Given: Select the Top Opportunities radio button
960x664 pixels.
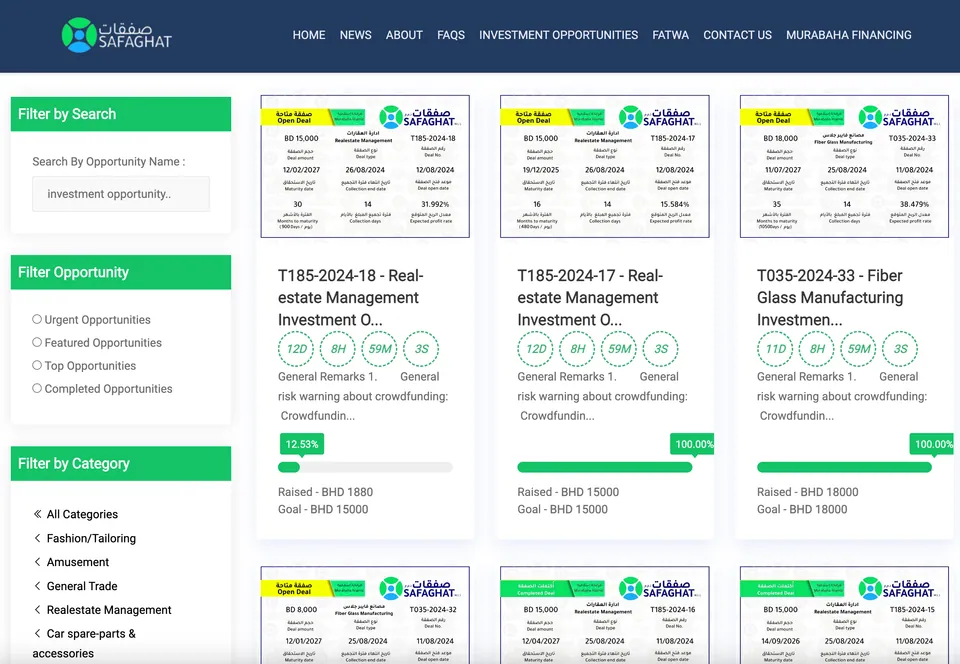Looking at the screenshot, I should pos(37,365).
